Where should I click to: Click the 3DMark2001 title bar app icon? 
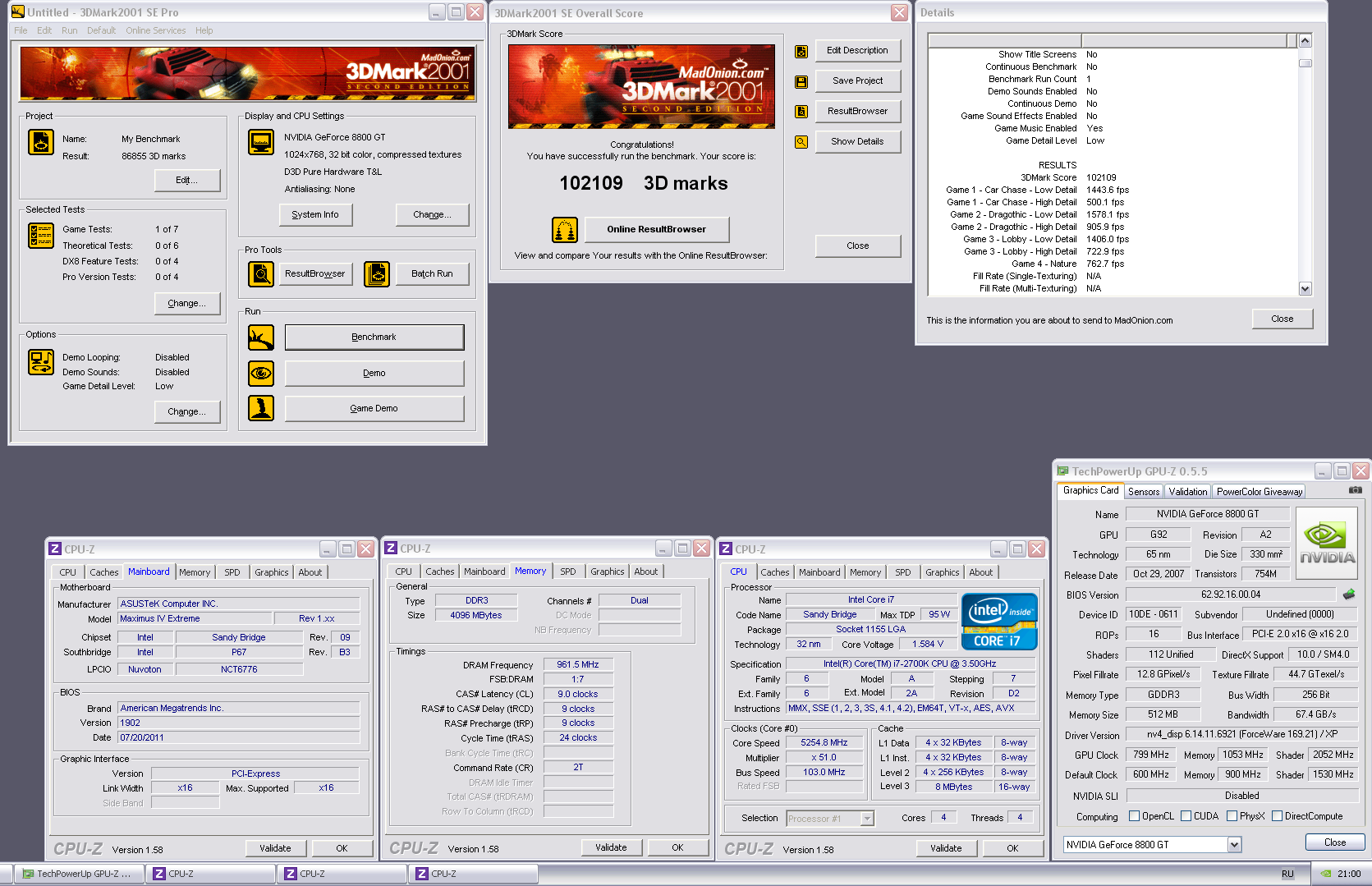click(18, 12)
